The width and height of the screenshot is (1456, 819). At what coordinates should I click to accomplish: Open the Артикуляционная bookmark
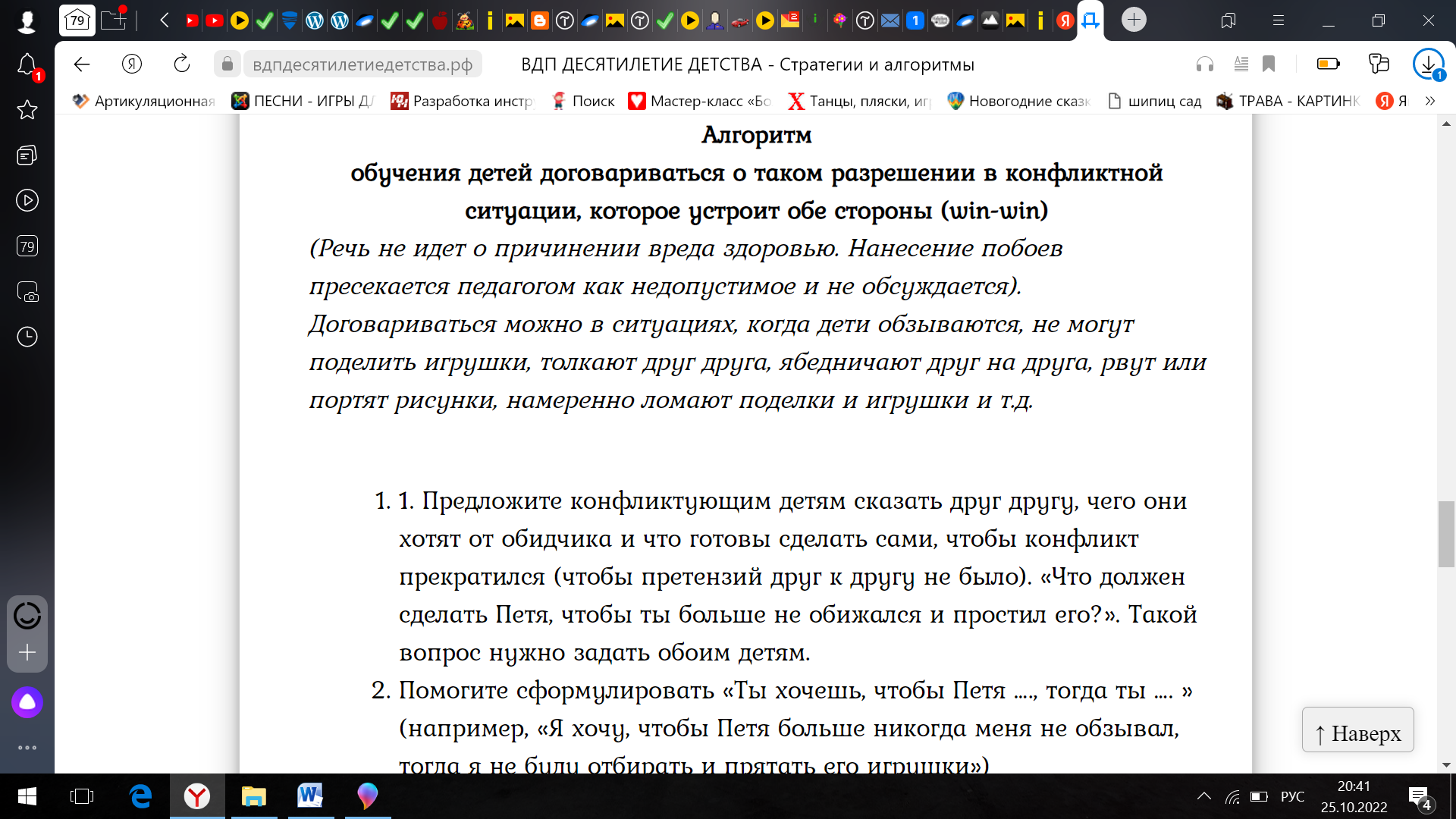pos(144,101)
